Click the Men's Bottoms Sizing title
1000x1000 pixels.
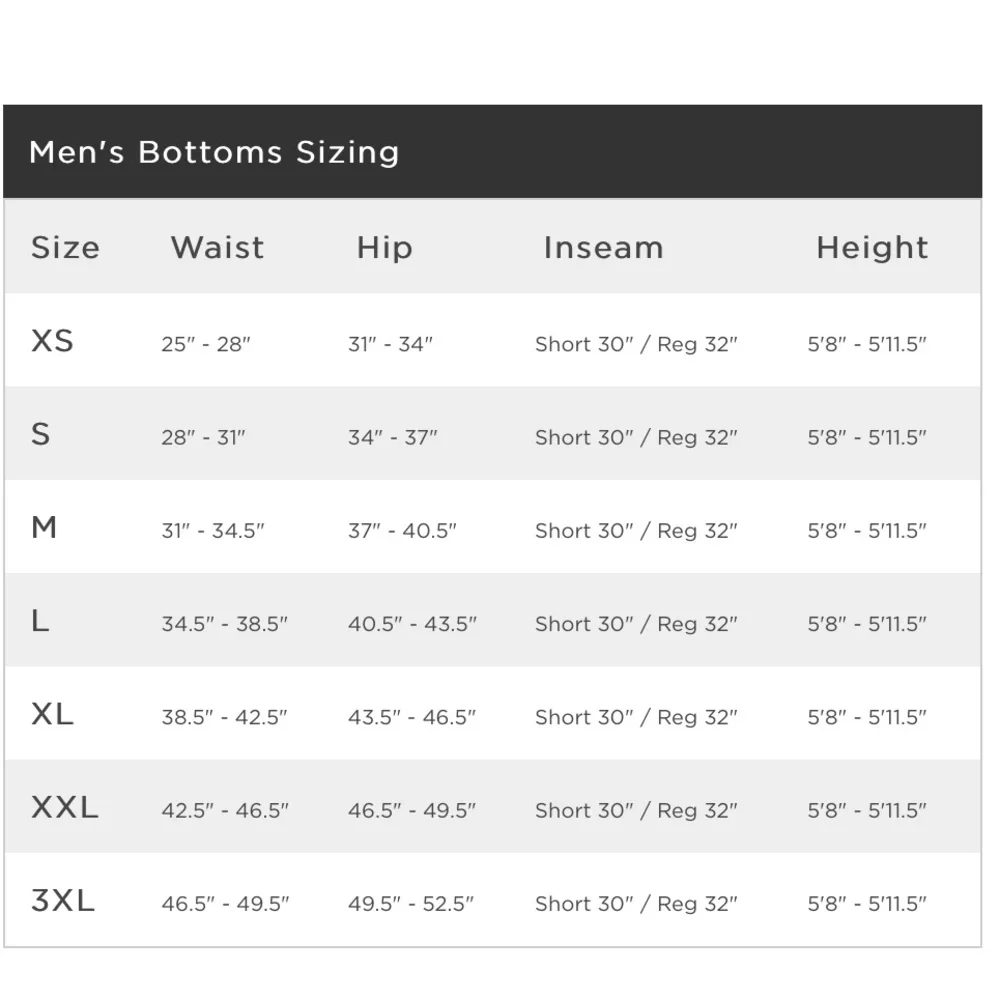point(214,152)
